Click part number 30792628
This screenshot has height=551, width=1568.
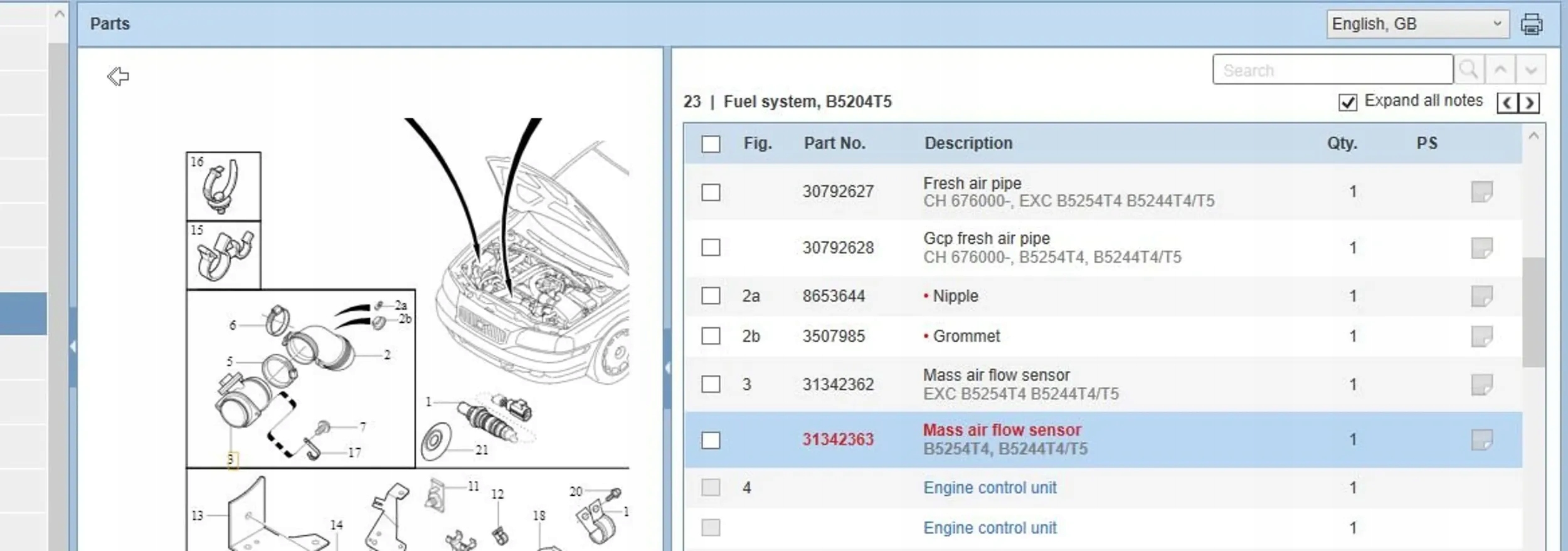(838, 248)
